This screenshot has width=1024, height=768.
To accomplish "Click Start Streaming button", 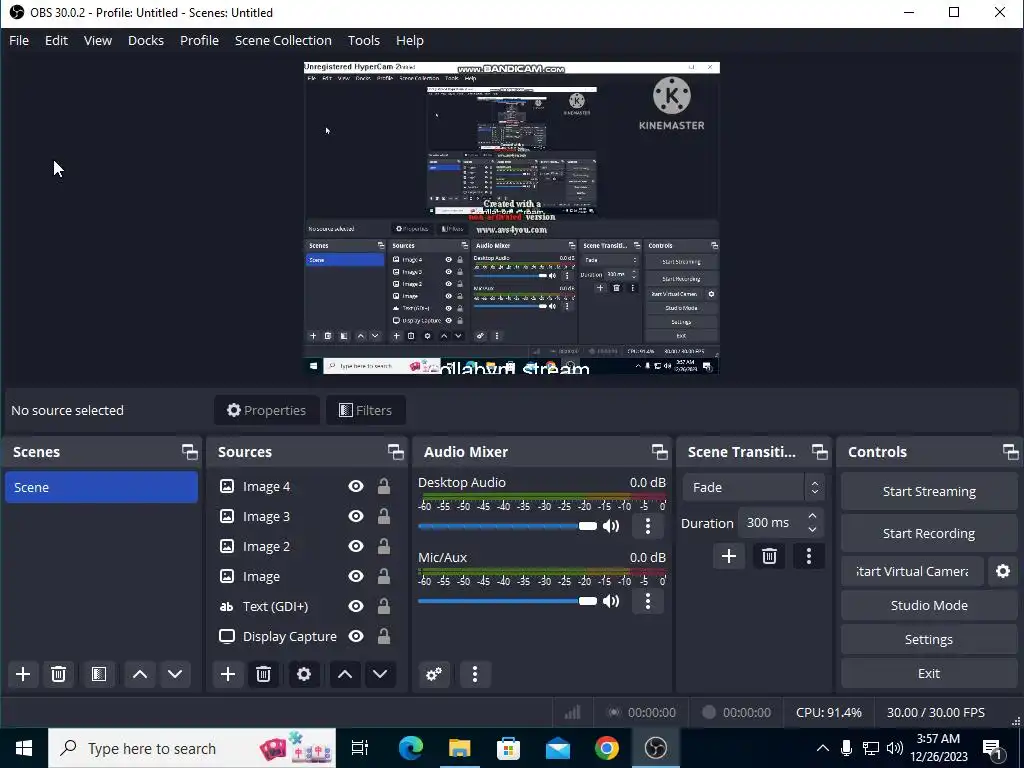I will pyautogui.click(x=929, y=492).
